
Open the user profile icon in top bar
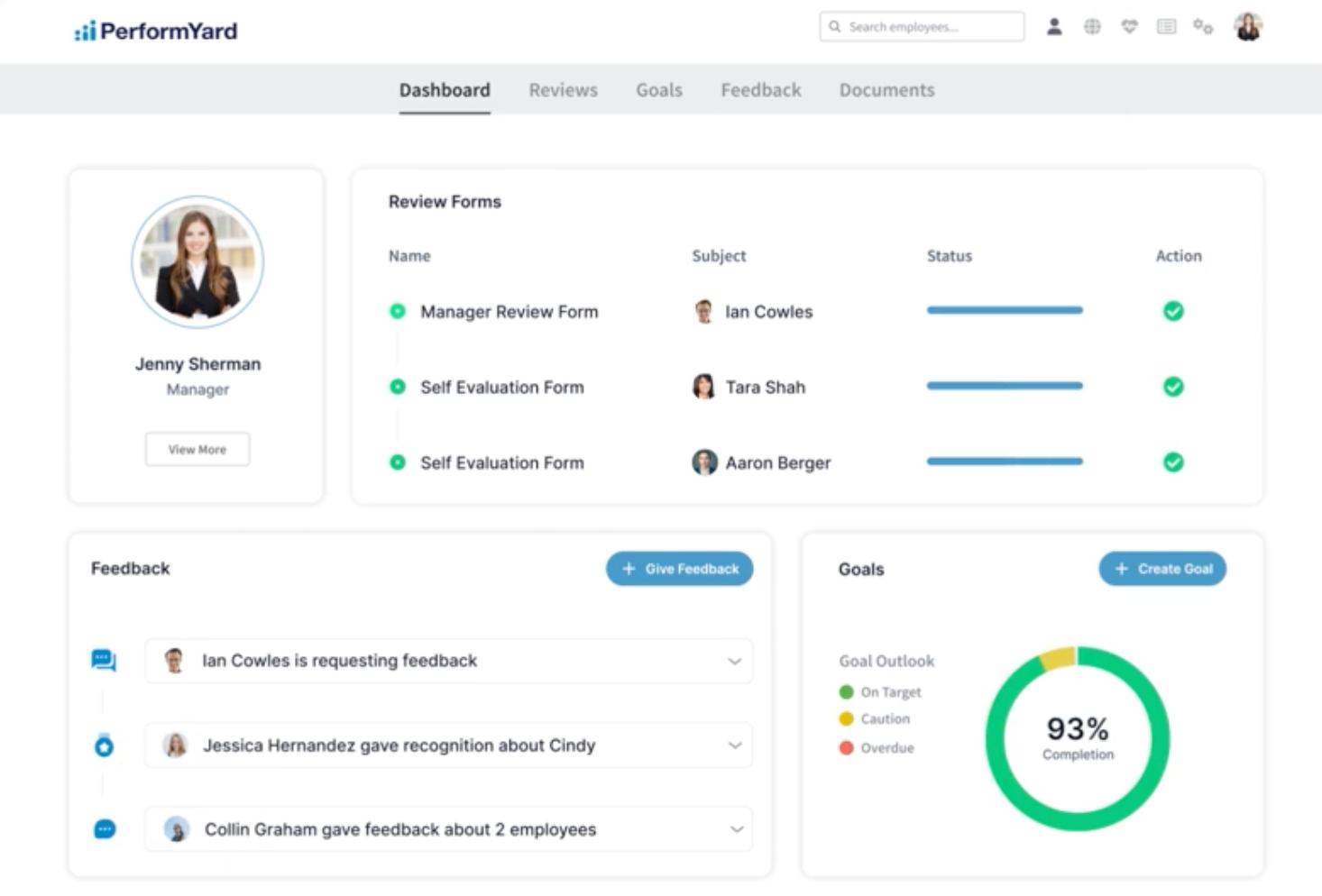1052,26
